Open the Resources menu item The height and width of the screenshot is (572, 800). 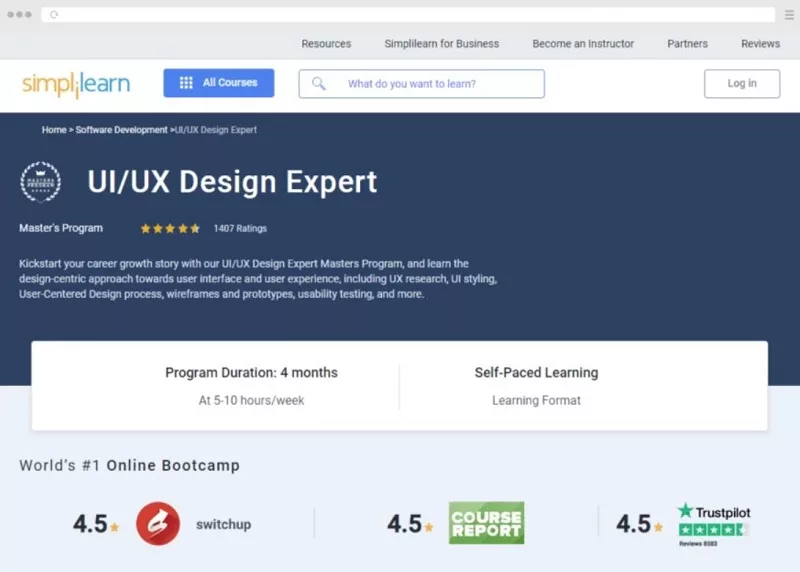point(326,44)
